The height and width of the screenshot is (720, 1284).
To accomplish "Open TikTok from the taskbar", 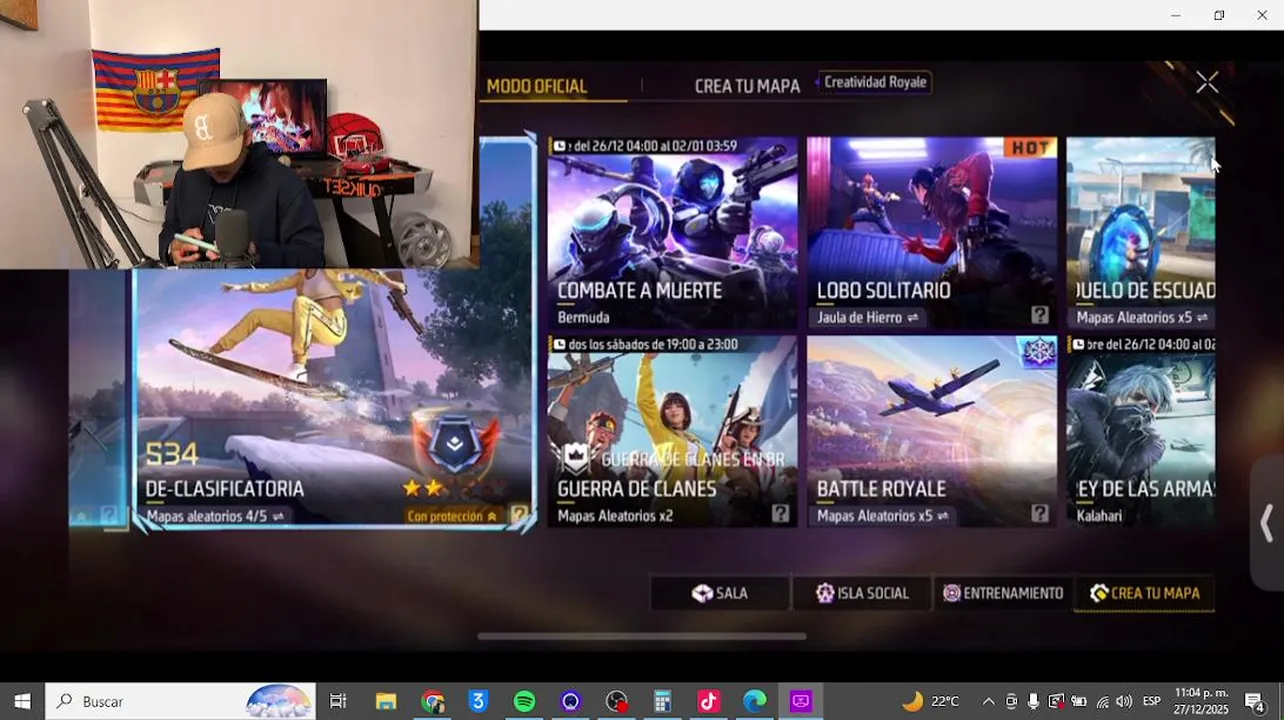I will click(x=708, y=701).
